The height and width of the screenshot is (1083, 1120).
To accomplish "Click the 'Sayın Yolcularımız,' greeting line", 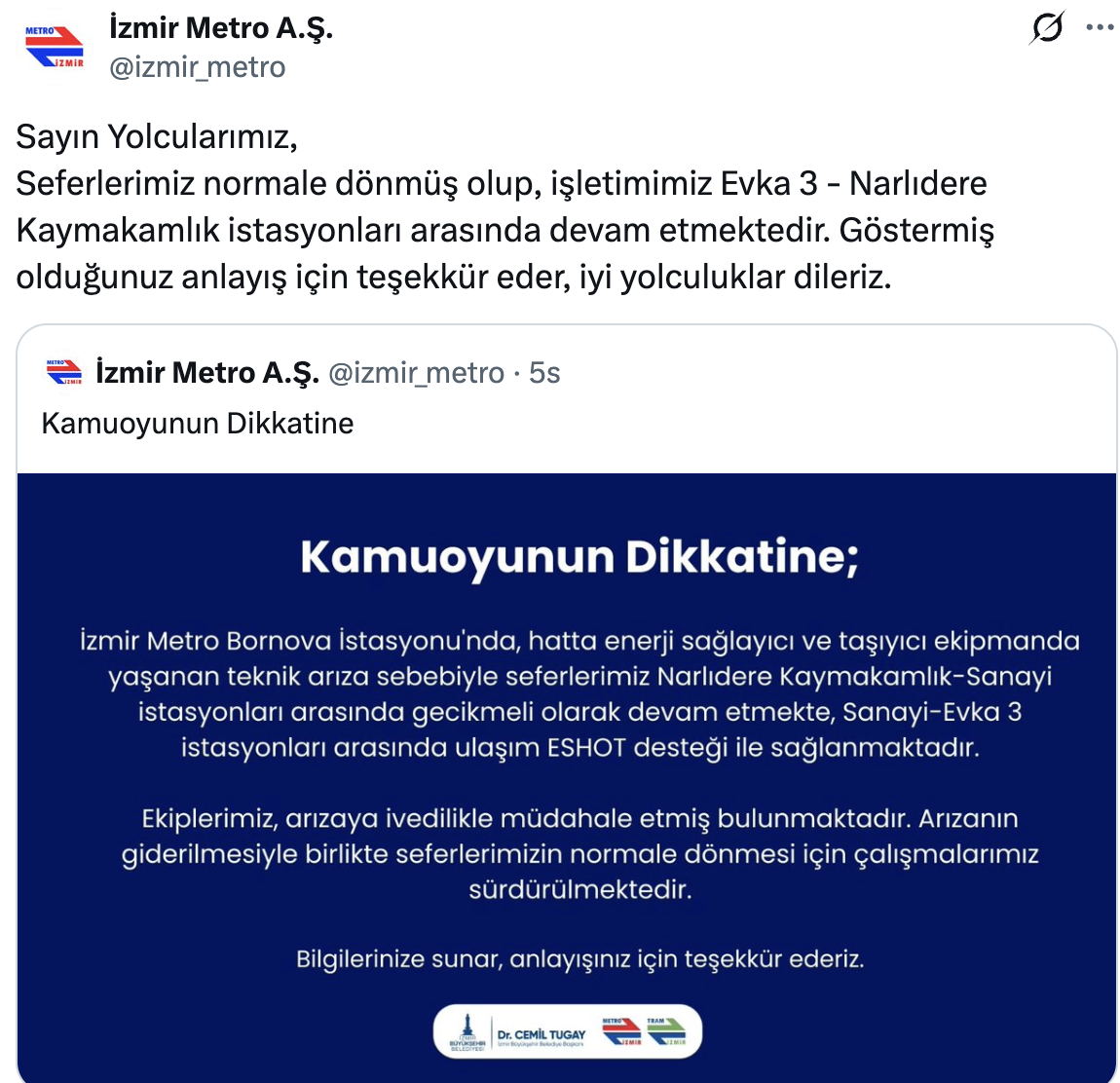I will click(157, 137).
